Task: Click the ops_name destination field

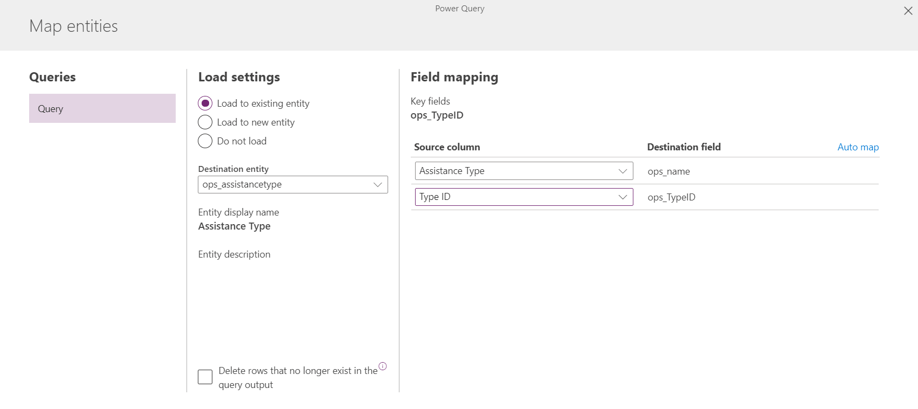Action: coord(669,172)
